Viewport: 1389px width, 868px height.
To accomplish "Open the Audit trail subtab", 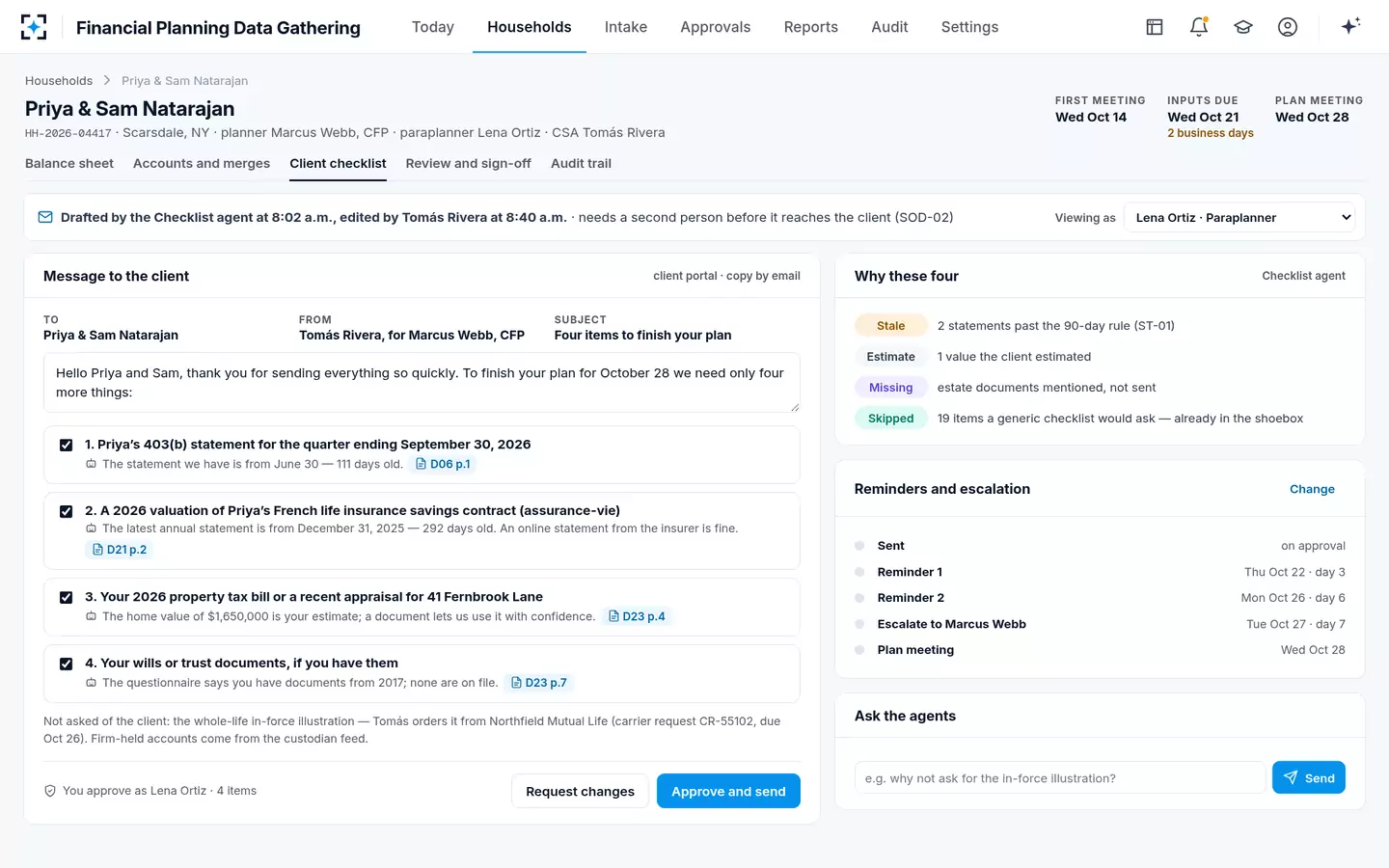I will click(x=582, y=164).
